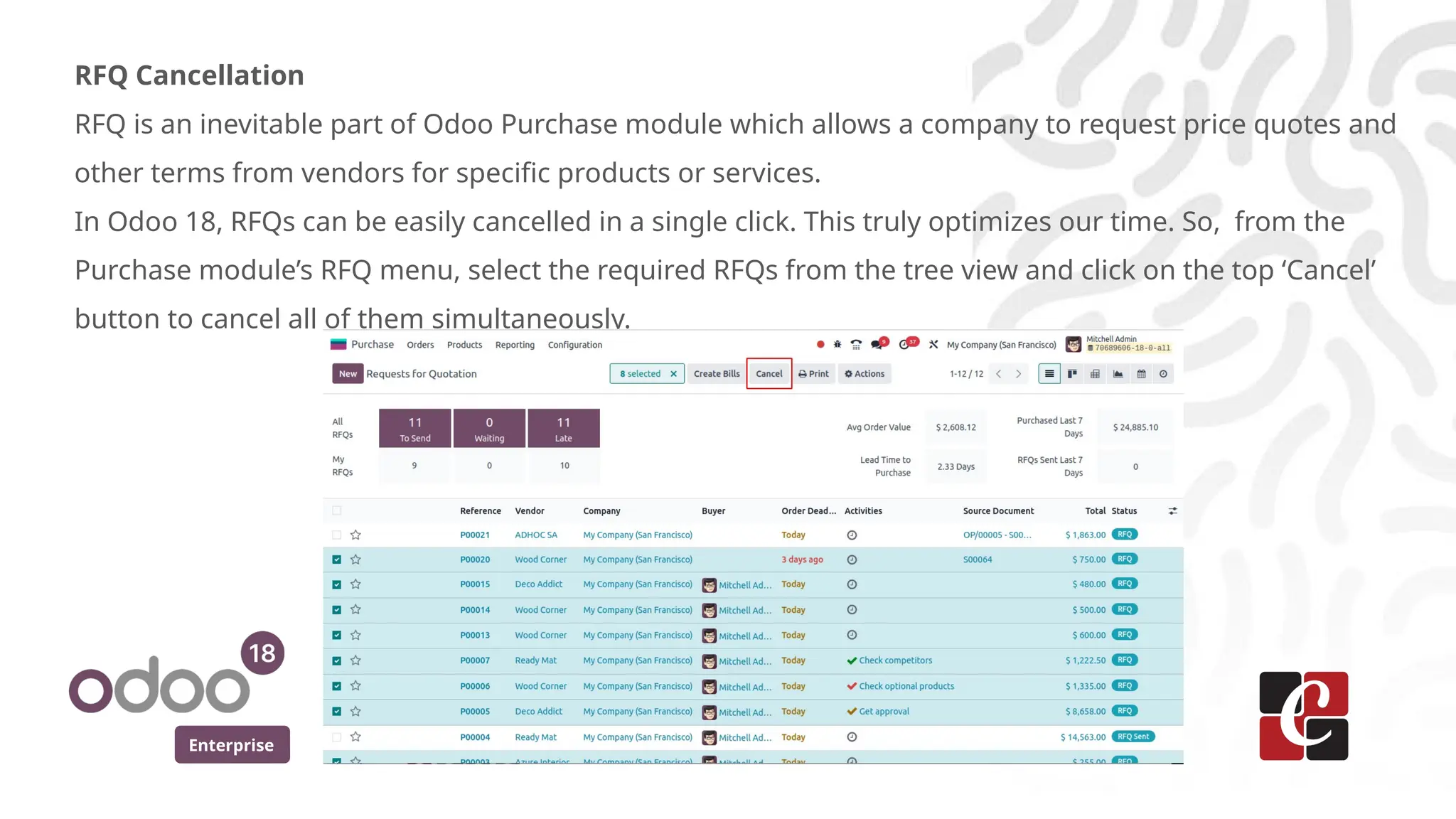Image resolution: width=1456 pixels, height=819 pixels.
Task: Open the Configuration menu
Action: tap(575, 345)
